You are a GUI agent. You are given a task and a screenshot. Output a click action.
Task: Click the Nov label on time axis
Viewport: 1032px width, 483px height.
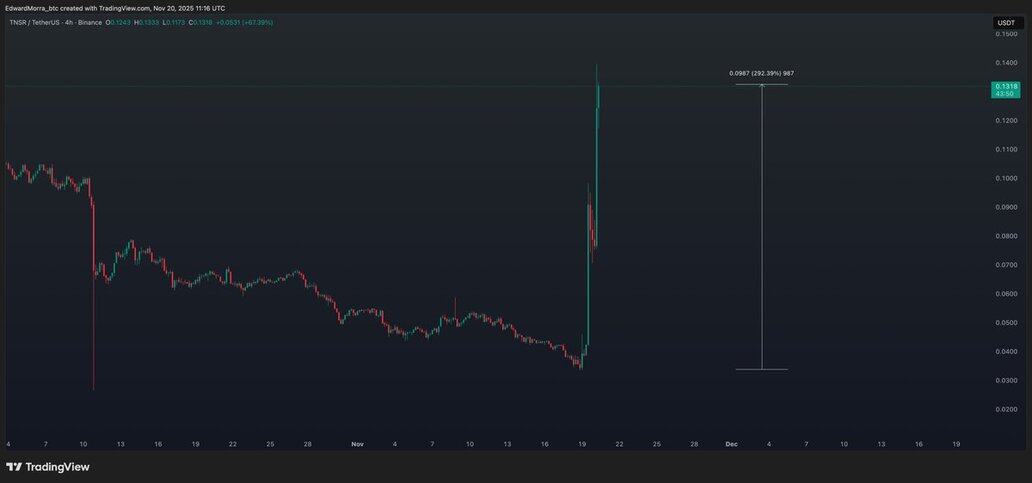(x=357, y=443)
